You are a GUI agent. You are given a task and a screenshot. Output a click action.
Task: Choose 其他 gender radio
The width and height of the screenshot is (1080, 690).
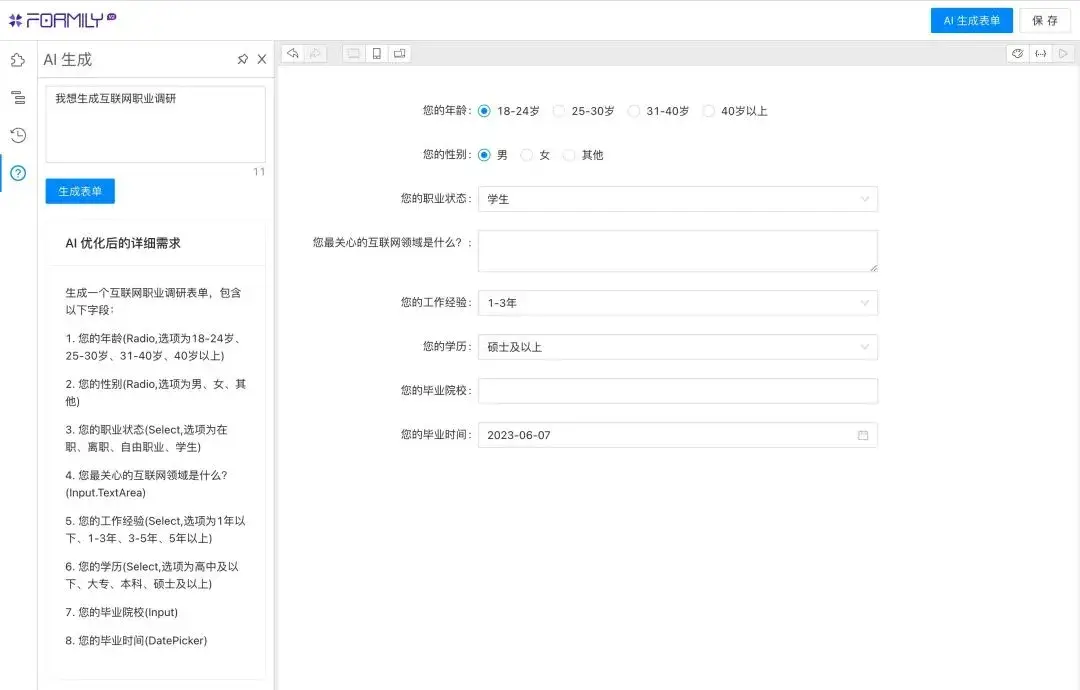tap(568, 155)
